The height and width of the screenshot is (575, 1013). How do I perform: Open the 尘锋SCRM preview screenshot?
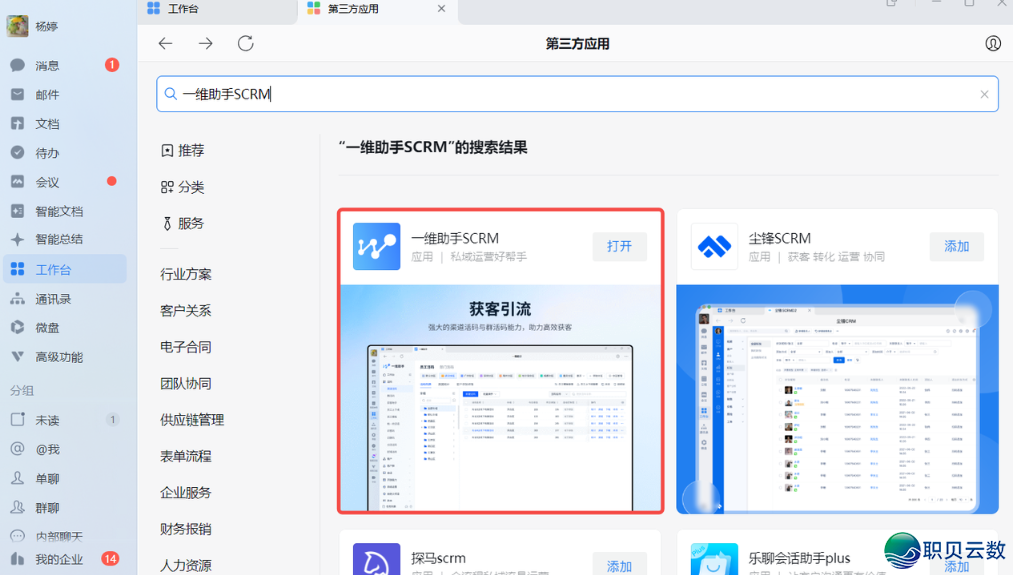point(837,399)
